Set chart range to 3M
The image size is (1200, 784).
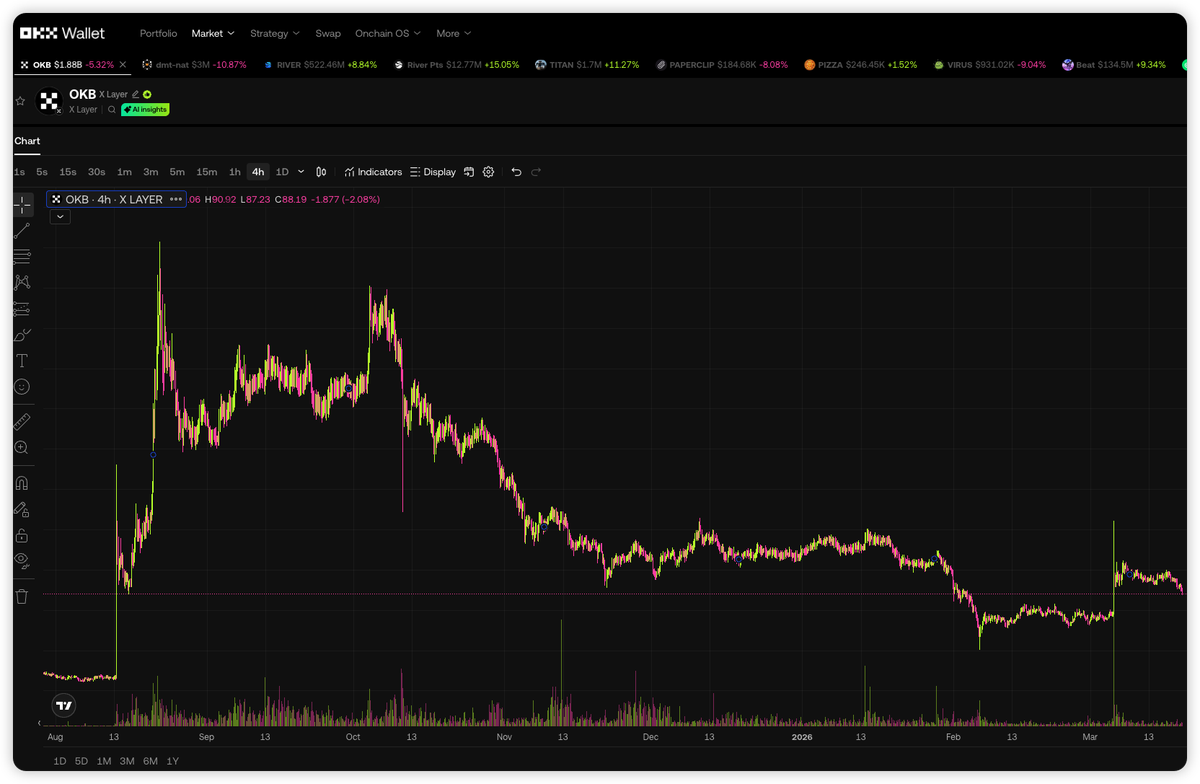click(x=127, y=761)
